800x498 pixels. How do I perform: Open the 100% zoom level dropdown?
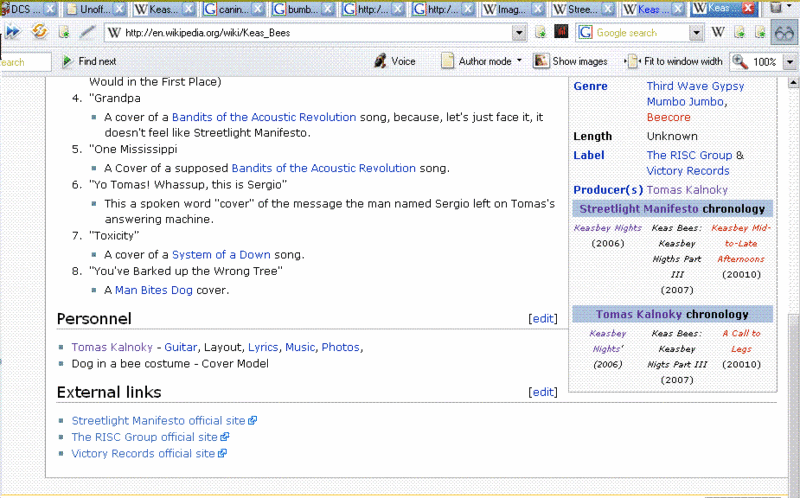(x=790, y=62)
